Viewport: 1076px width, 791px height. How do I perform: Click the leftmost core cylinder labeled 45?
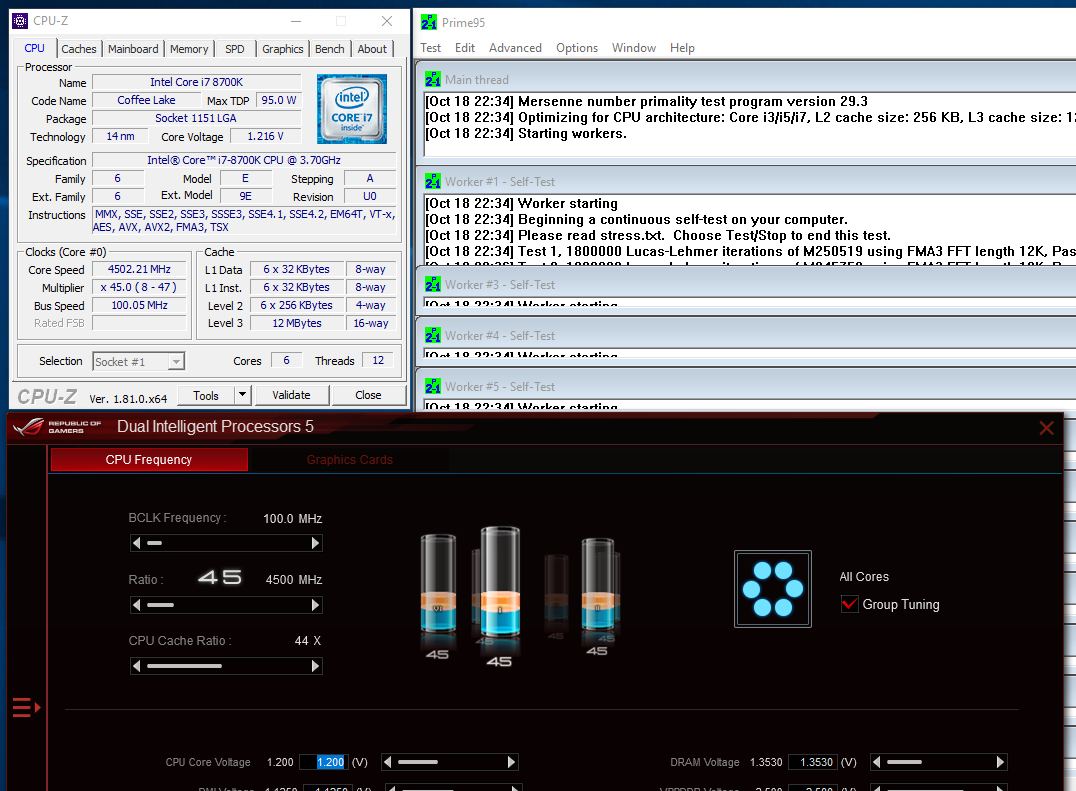click(x=438, y=583)
